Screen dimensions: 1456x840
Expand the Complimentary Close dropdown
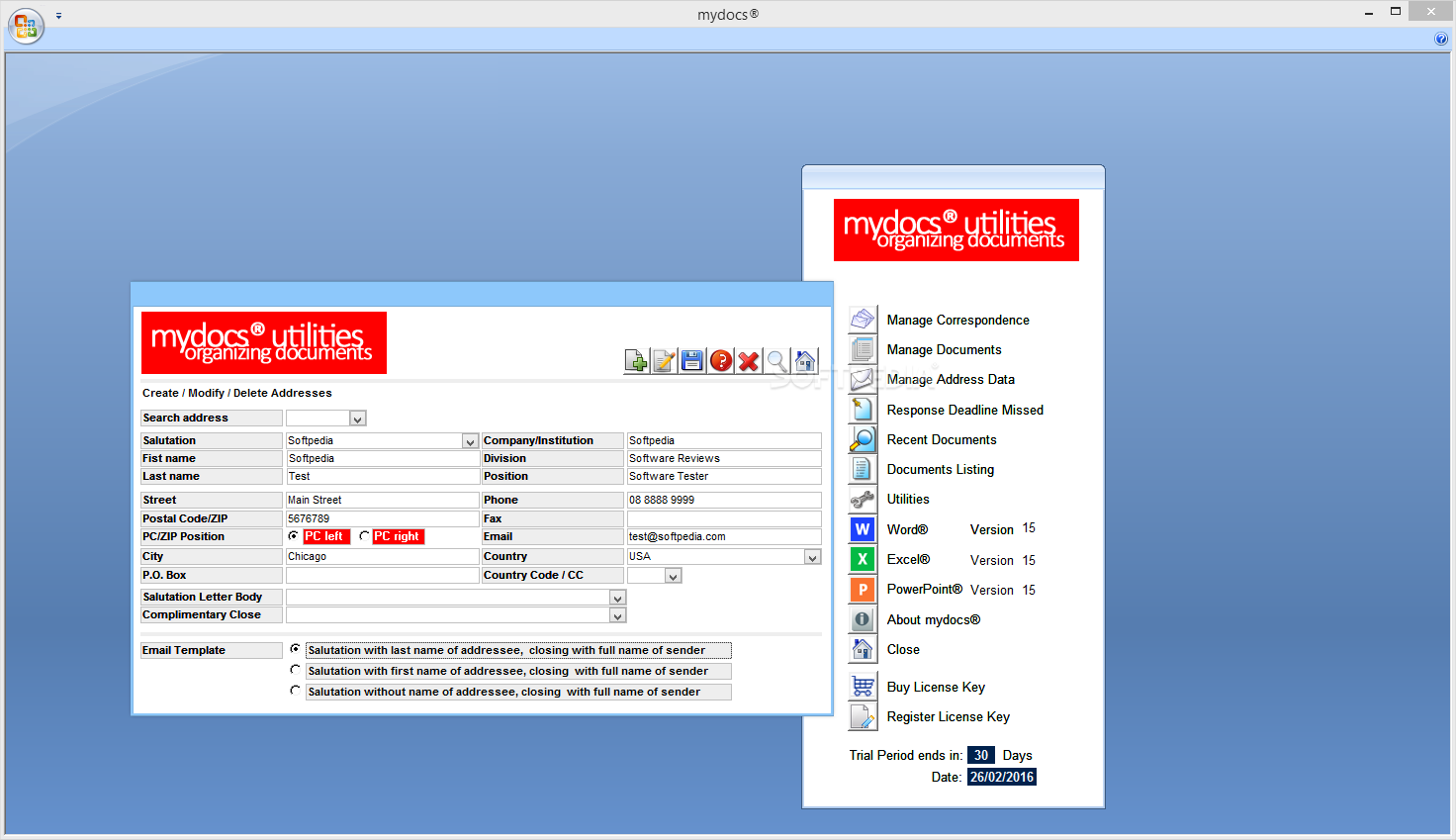[x=618, y=615]
